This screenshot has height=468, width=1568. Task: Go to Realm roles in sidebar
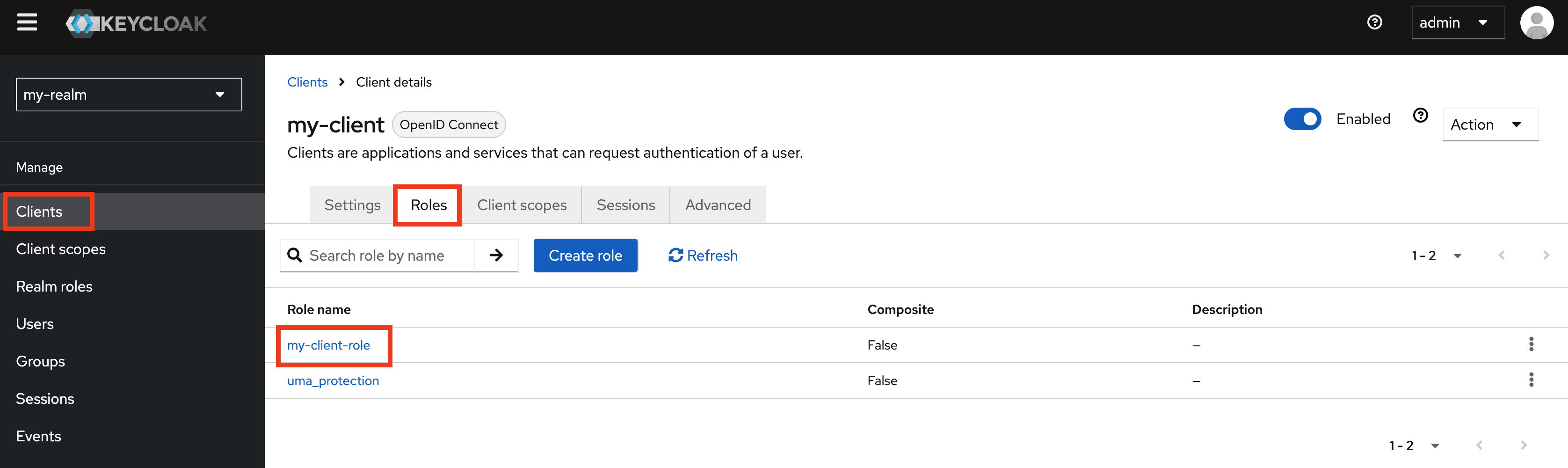point(54,286)
